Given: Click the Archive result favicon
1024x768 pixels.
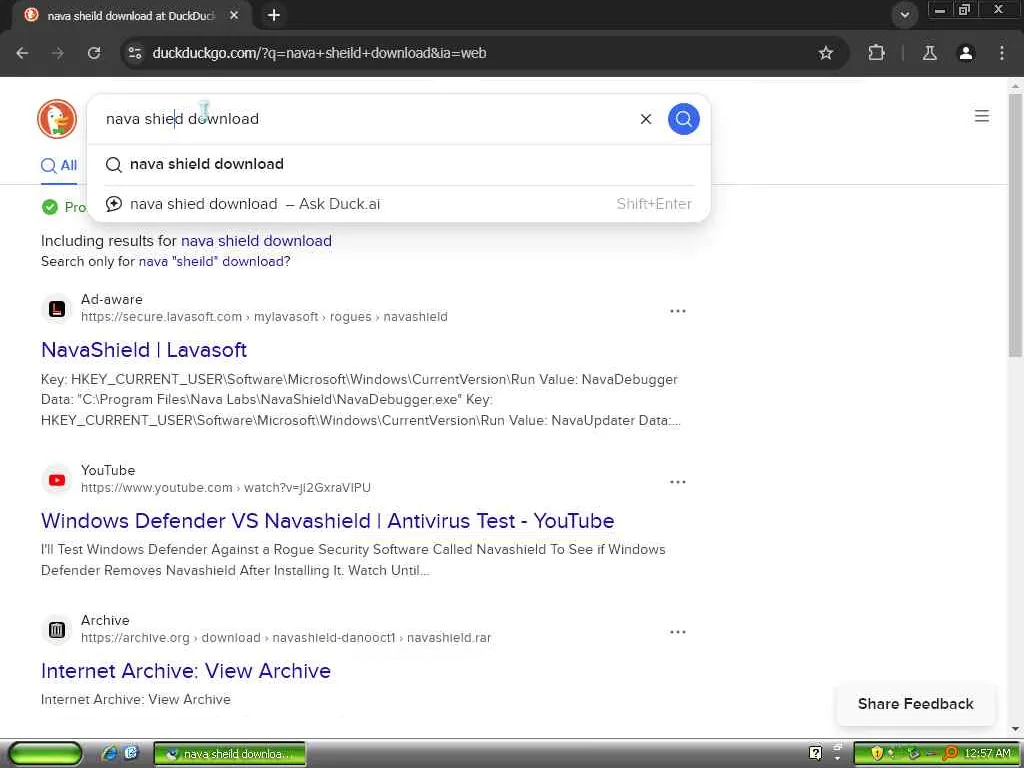Looking at the screenshot, I should pos(57,630).
